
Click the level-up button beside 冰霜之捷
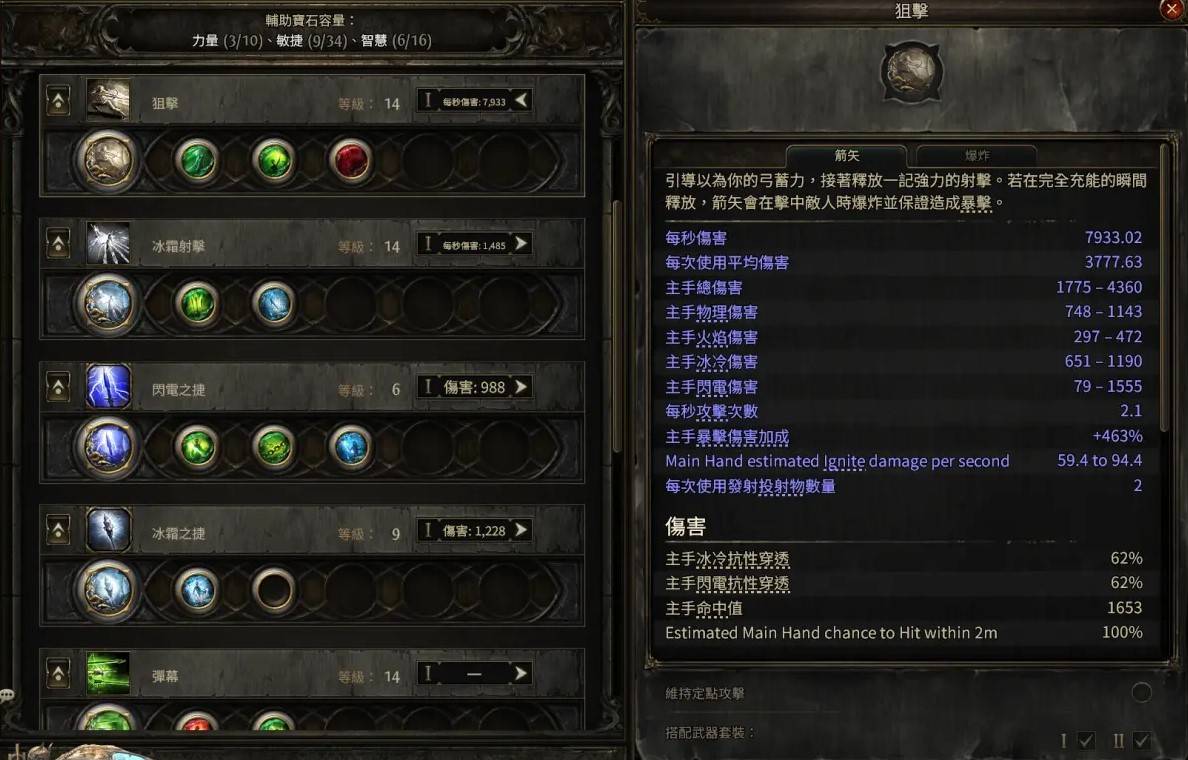tap(58, 530)
